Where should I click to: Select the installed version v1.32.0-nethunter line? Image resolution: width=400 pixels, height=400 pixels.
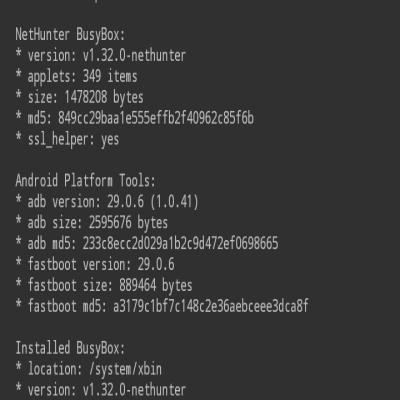point(101,390)
